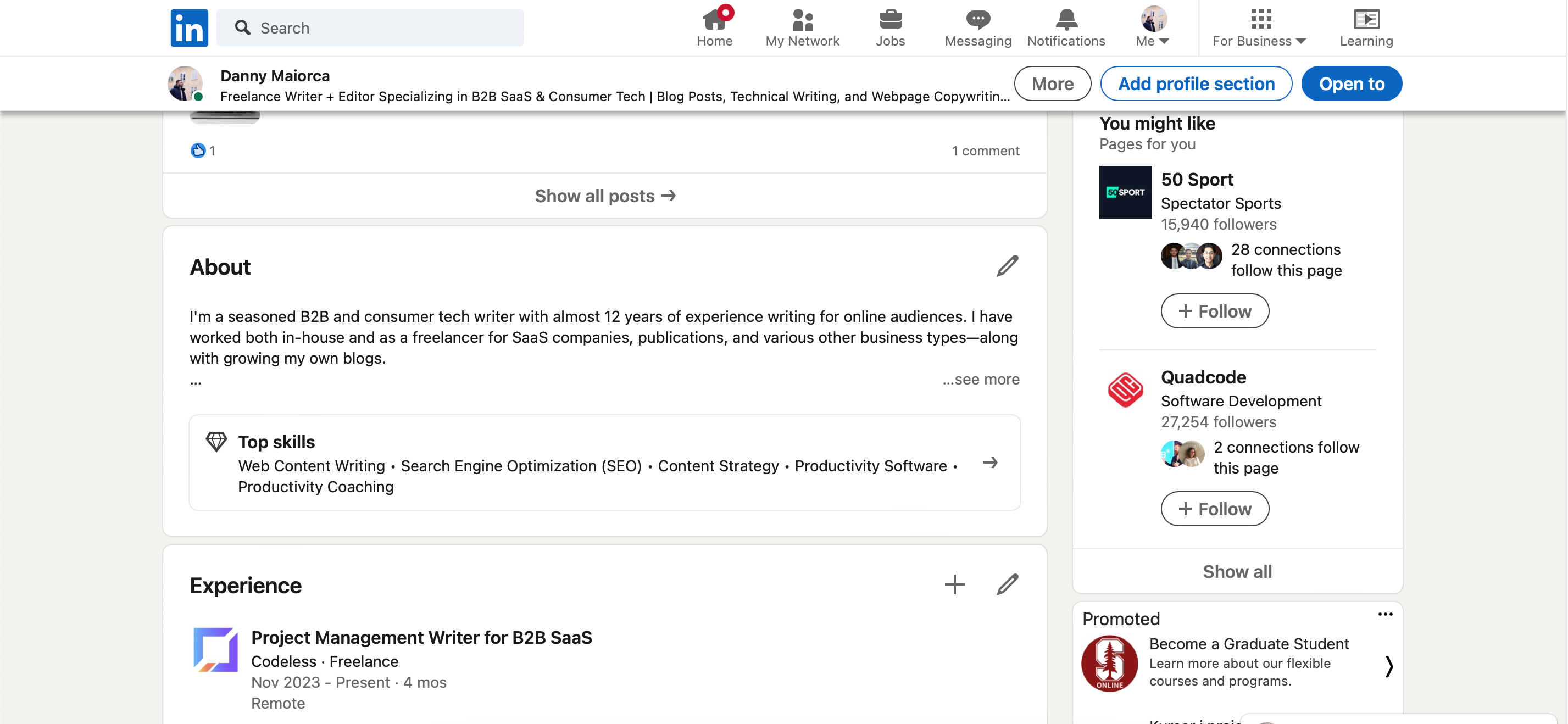The width and height of the screenshot is (1568, 724).
Task: Click the LinkedIn logo icon
Action: point(188,27)
